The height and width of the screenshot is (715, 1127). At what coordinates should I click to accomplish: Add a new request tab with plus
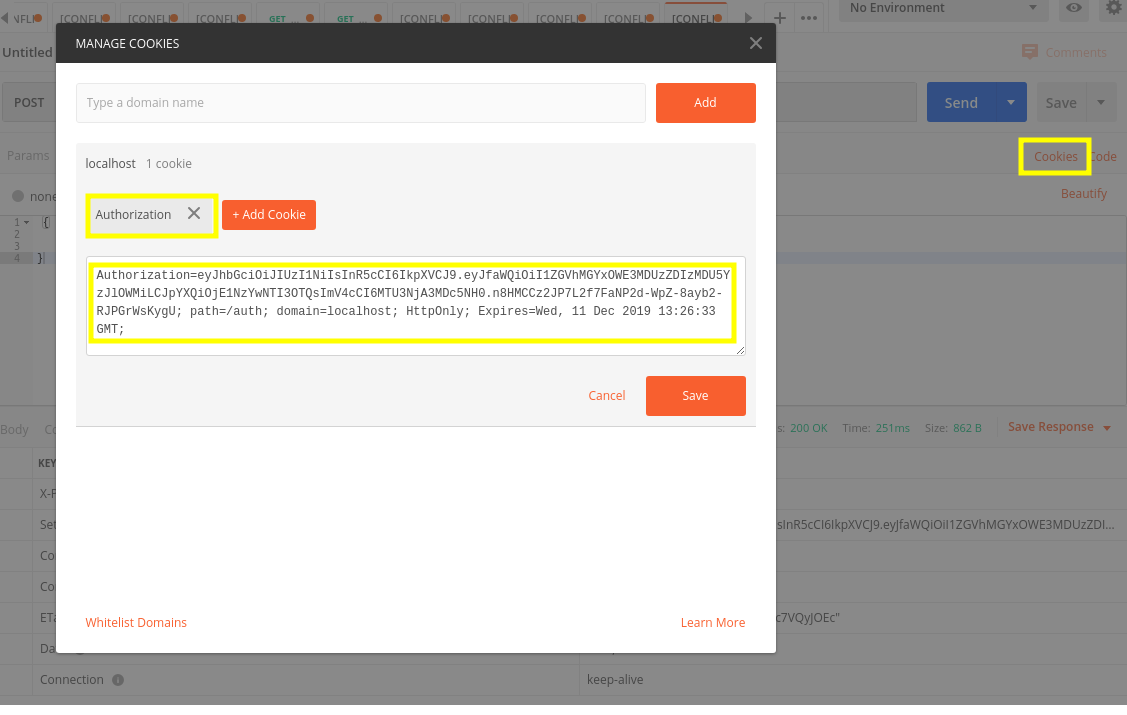tap(779, 18)
